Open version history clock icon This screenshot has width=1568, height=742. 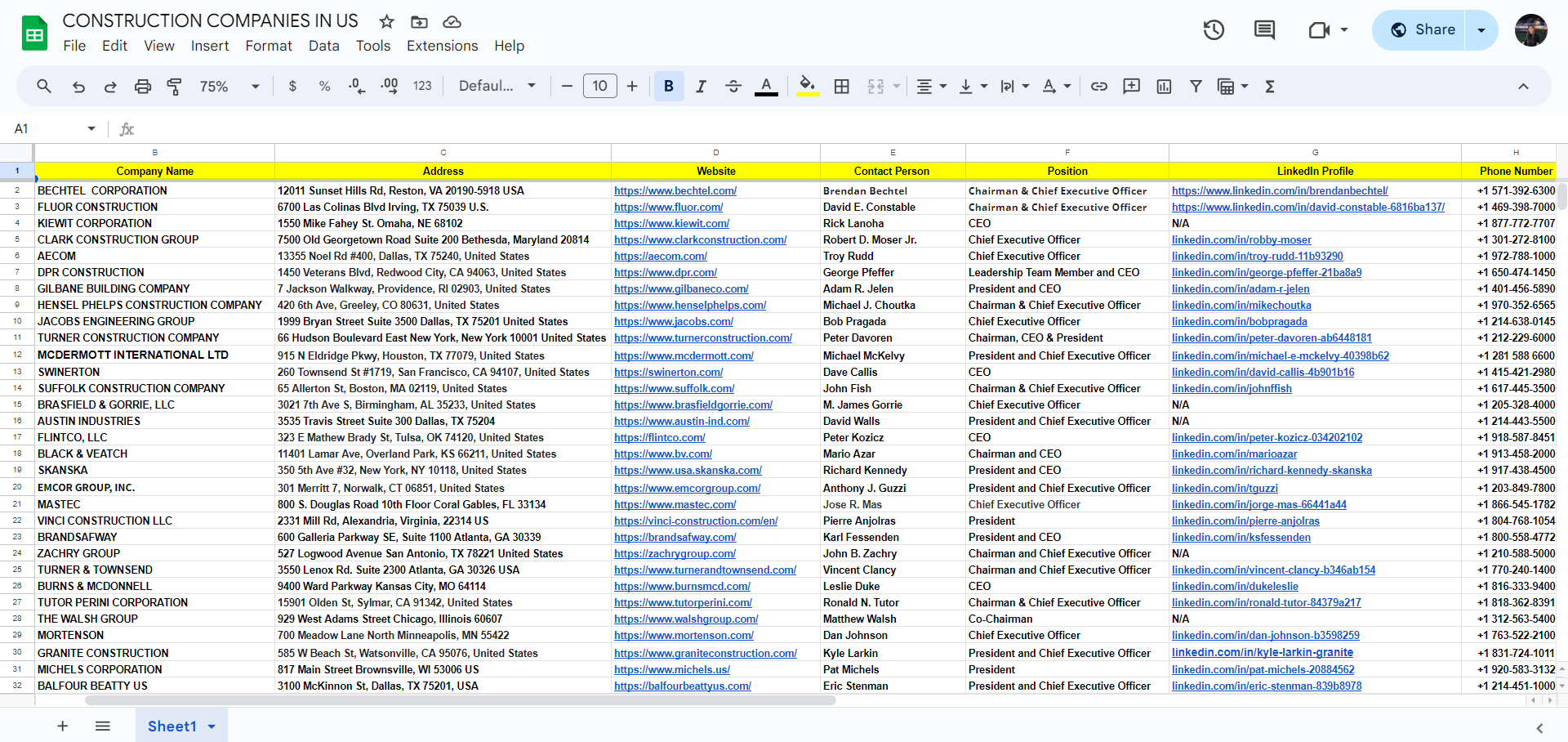(x=1214, y=30)
